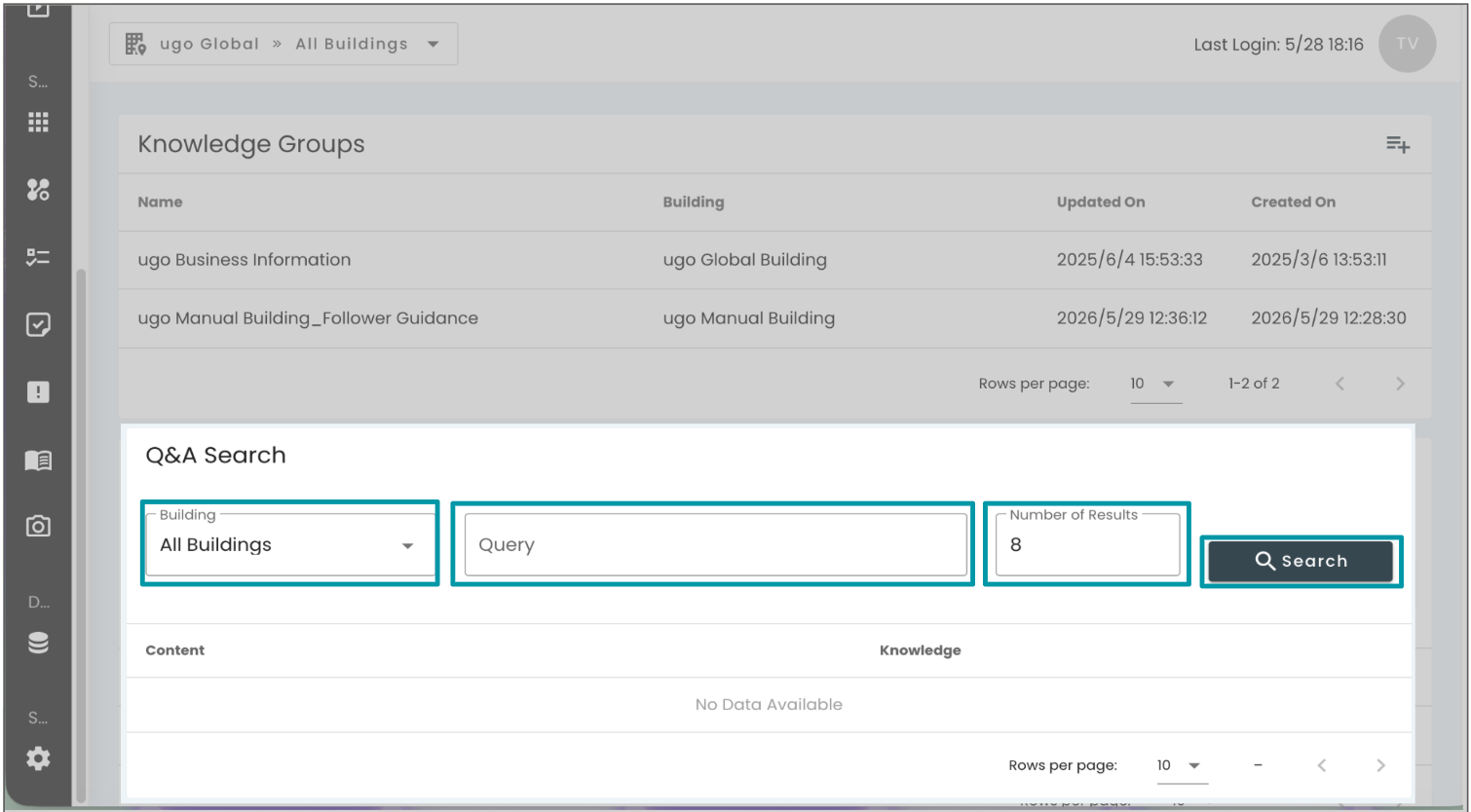This screenshot has width=1471, height=812.
Task: Go to previous page of Q&A results
Action: pyautogui.click(x=1321, y=765)
